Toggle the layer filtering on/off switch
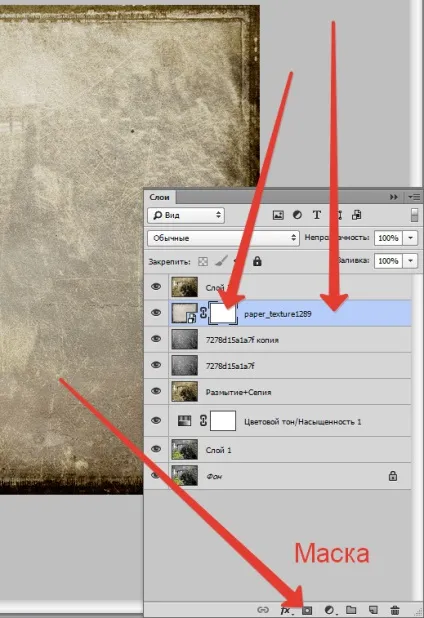This screenshot has height=618, width=424. 414,215
